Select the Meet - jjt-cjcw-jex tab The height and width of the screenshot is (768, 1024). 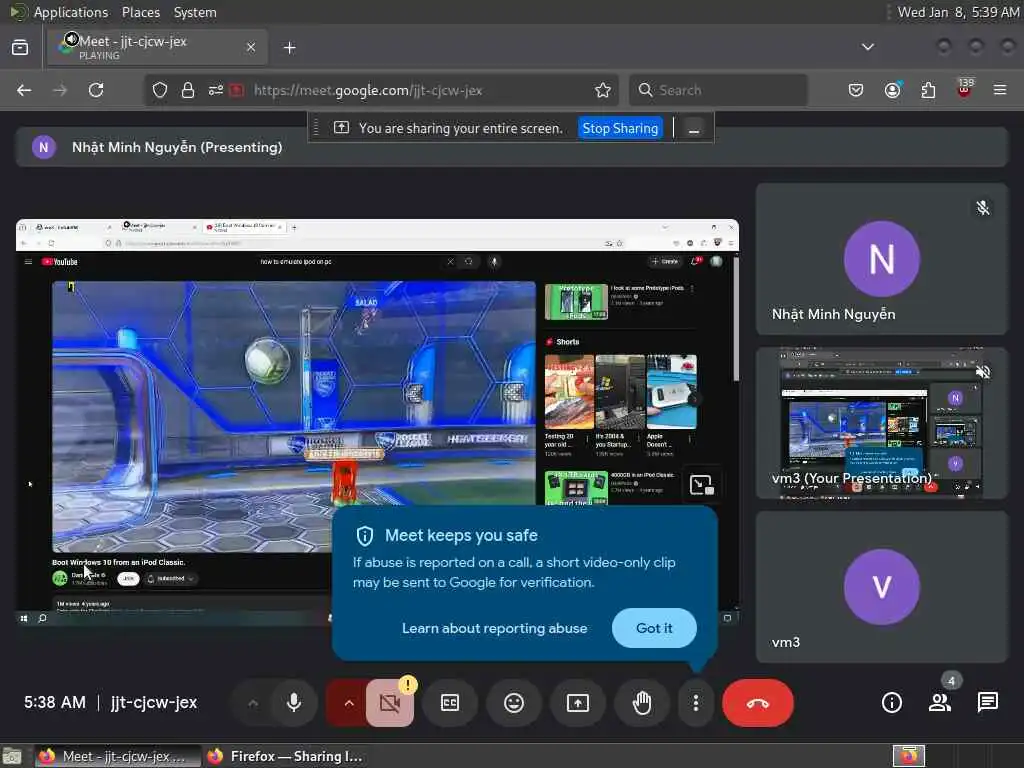[x=157, y=47]
